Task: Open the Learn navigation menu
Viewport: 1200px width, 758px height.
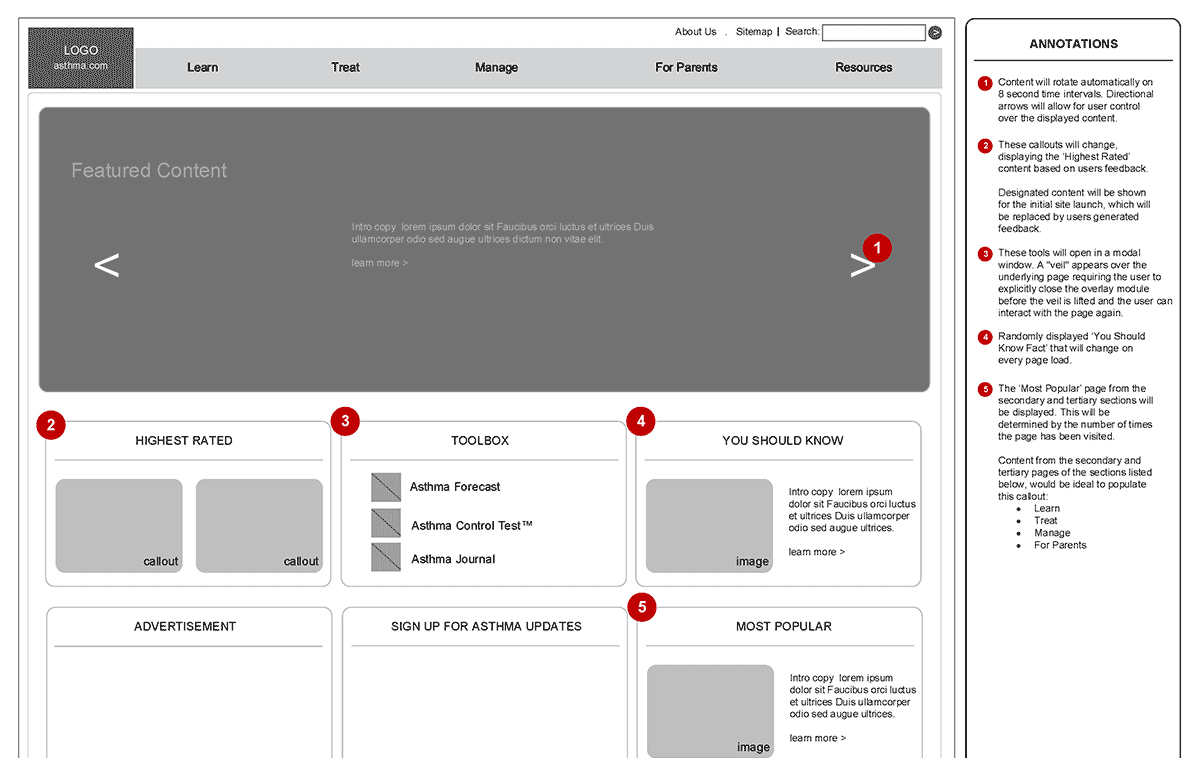Action: (x=202, y=68)
